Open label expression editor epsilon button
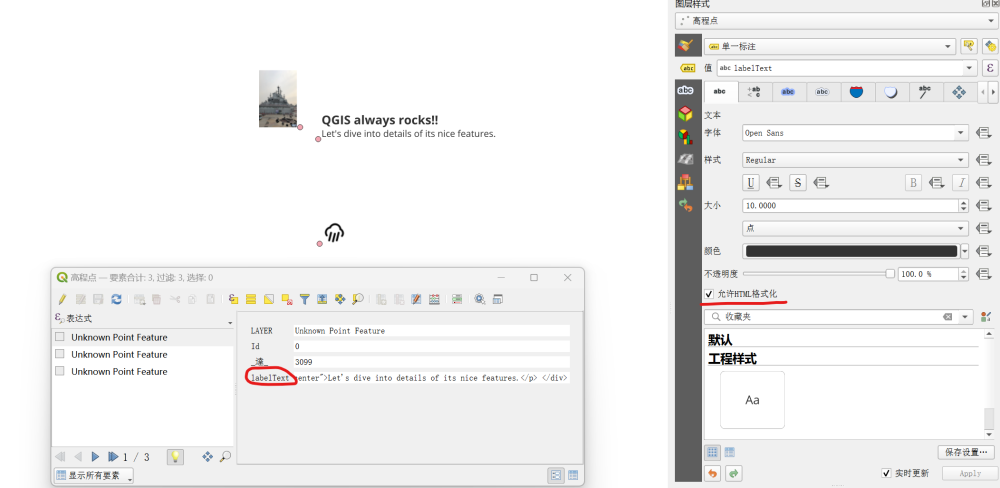Viewport: 1000px width, 488px height. click(x=990, y=68)
